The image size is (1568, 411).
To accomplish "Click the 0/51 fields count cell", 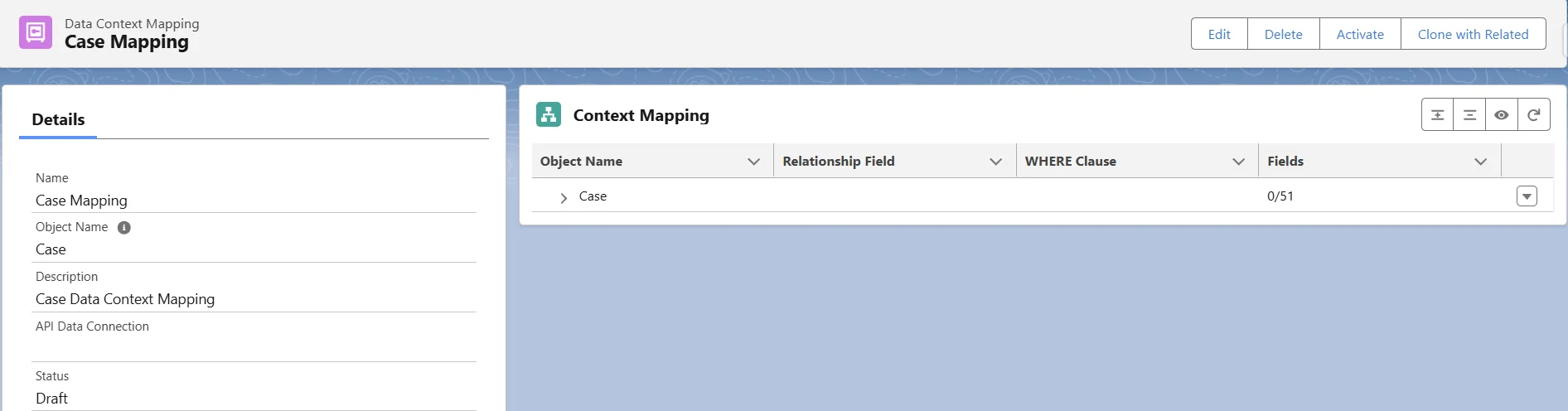I will pos(1280,196).
